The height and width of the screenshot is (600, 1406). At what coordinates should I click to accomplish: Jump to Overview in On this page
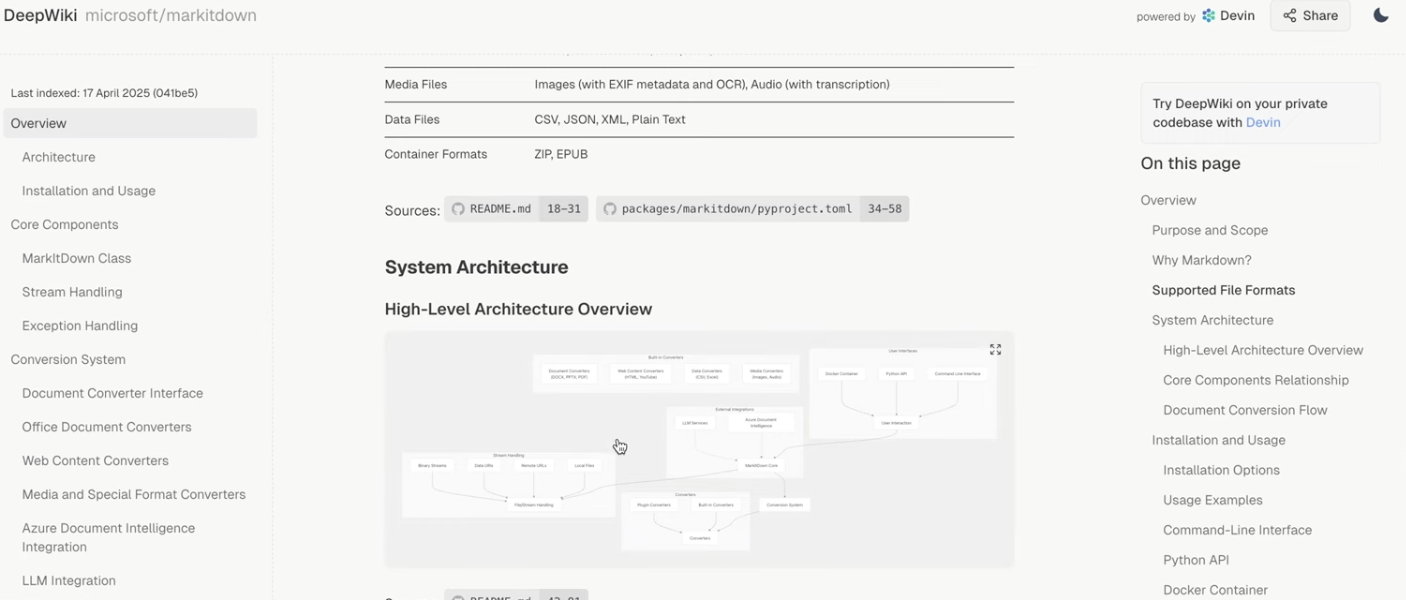[1168, 200]
